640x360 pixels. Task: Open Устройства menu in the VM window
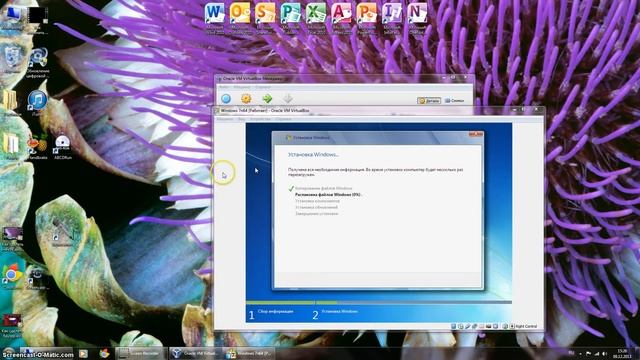pyautogui.click(x=260, y=119)
